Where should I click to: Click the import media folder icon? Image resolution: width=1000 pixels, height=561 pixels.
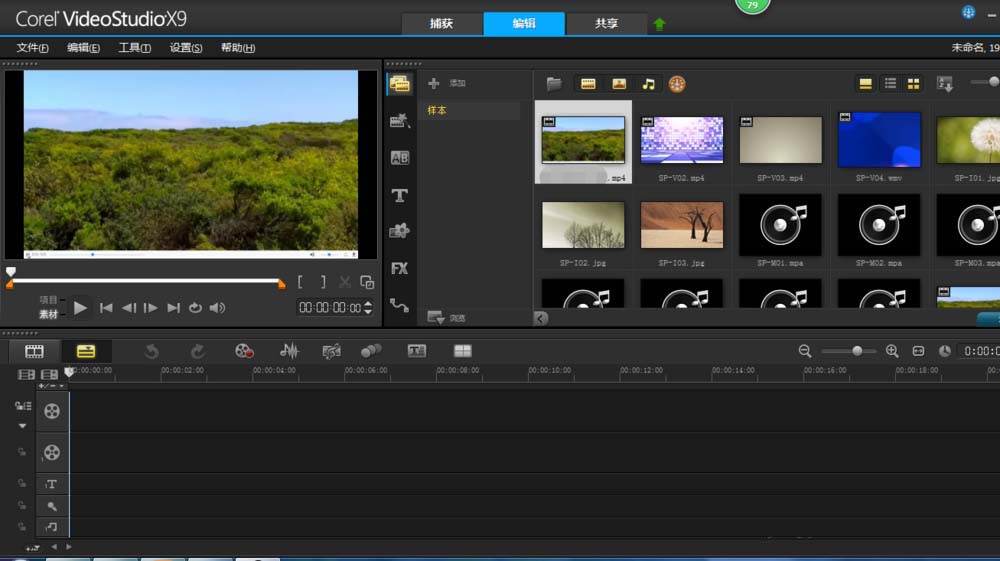(553, 84)
